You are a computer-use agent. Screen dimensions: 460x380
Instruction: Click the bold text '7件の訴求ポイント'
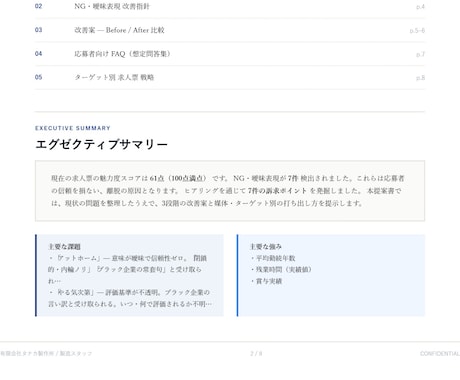click(277, 191)
